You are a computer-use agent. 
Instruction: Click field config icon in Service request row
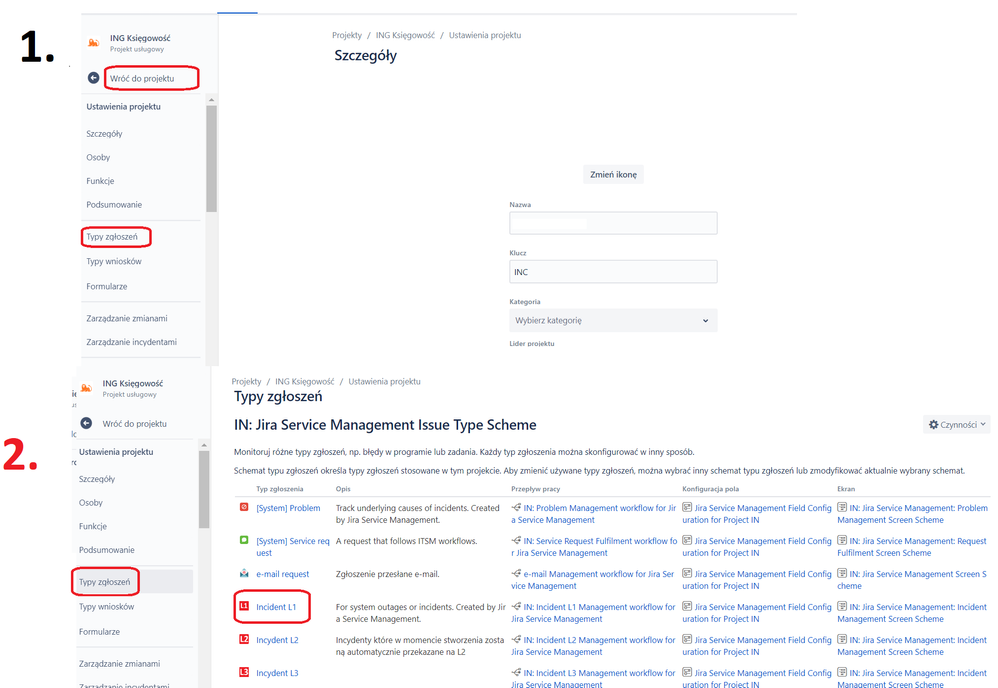(687, 540)
